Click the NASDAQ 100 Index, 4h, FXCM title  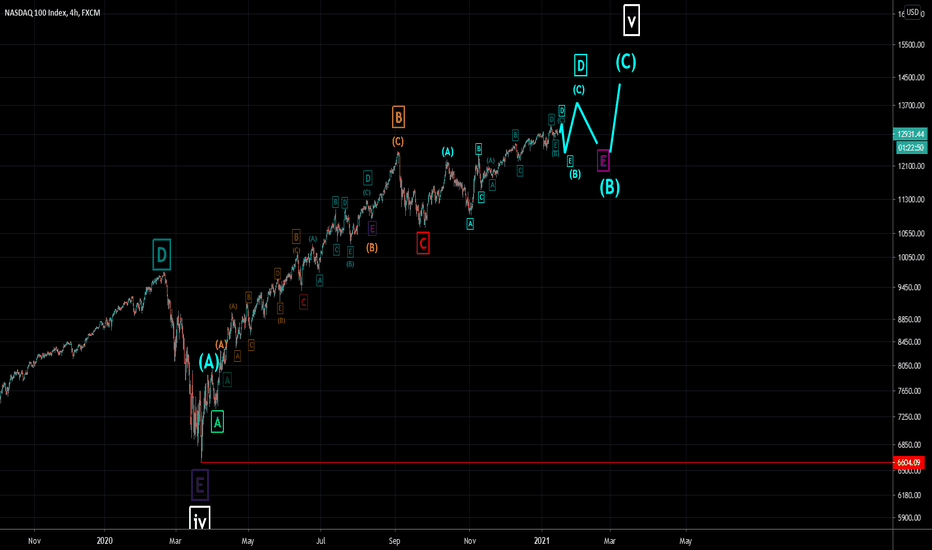click(52, 12)
